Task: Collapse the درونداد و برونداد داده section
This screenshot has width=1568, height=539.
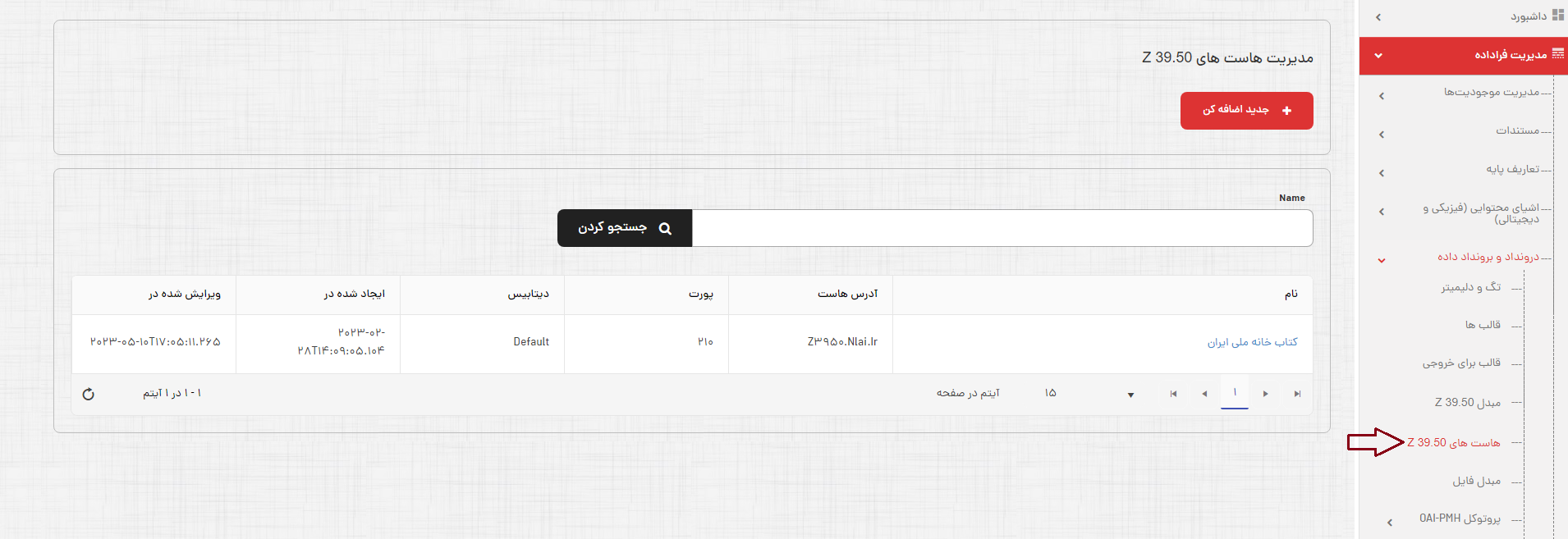Action: click(x=1382, y=260)
